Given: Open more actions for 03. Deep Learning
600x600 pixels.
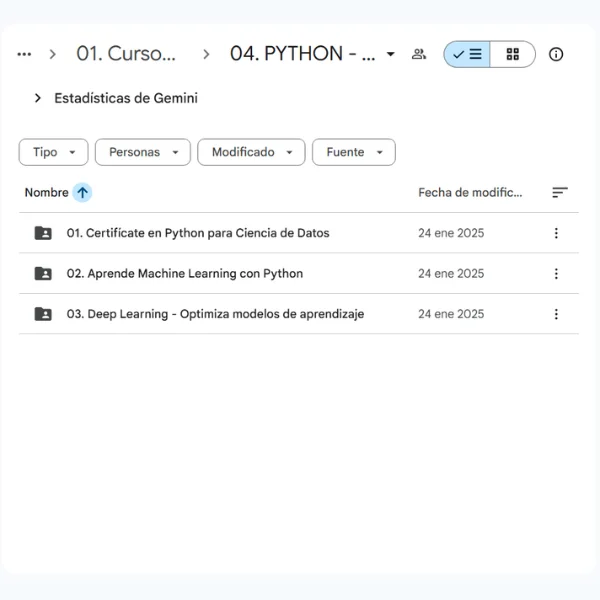Looking at the screenshot, I should (556, 314).
